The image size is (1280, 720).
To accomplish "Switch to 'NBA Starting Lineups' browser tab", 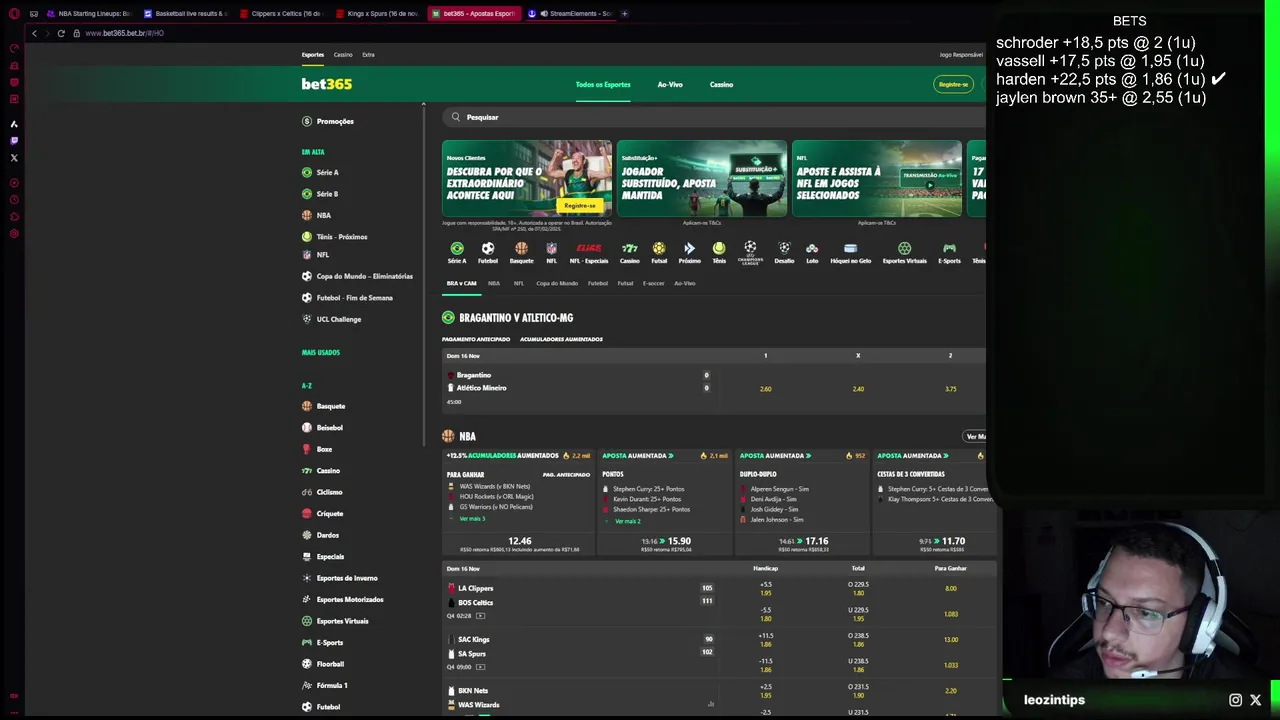I will [x=90, y=13].
